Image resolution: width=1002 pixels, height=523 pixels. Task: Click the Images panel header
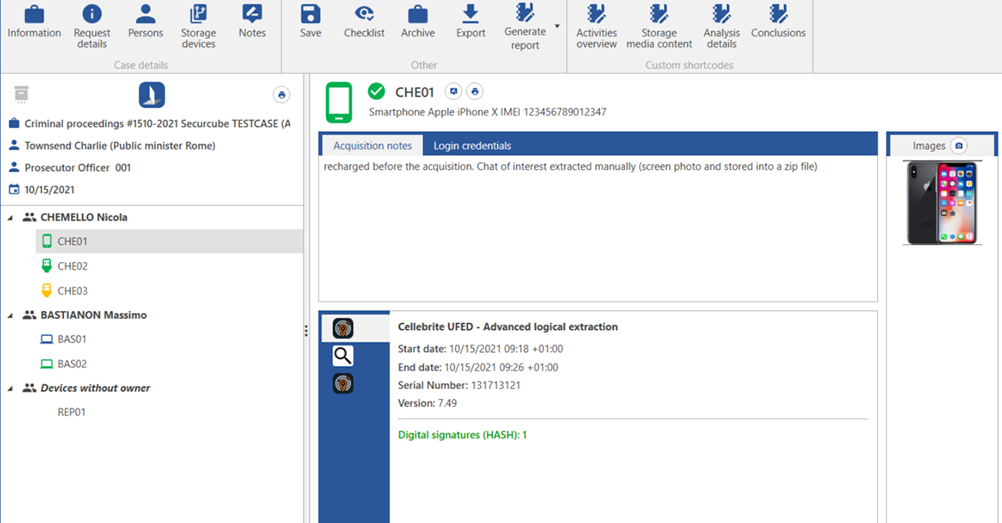[x=941, y=146]
